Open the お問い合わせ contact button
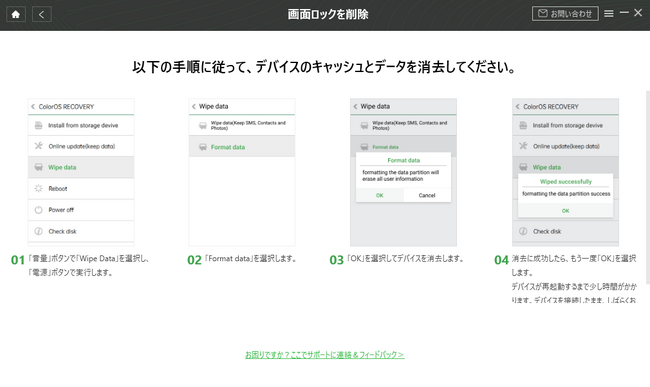Screen dimensions: 650x387 (x=565, y=14)
